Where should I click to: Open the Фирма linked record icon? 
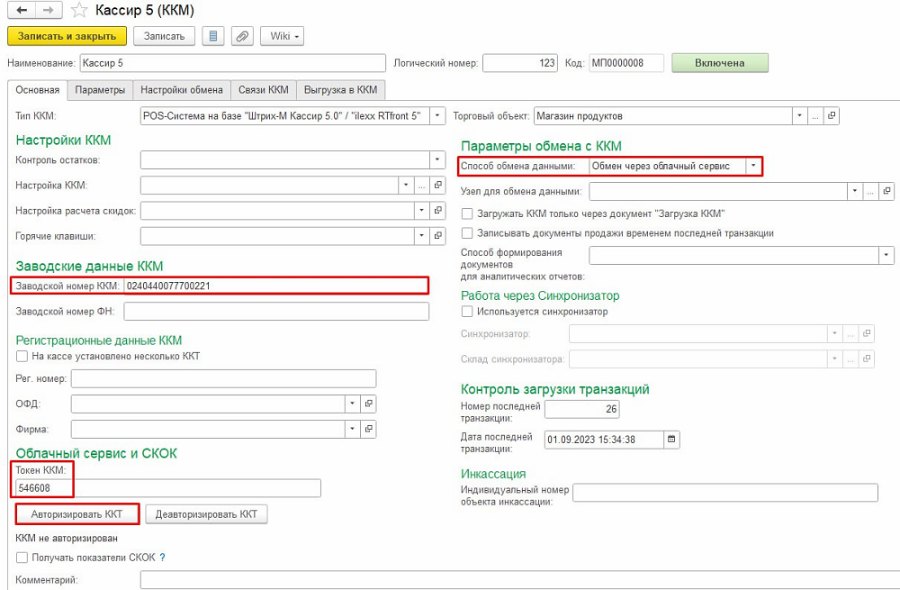pyautogui.click(x=368, y=429)
